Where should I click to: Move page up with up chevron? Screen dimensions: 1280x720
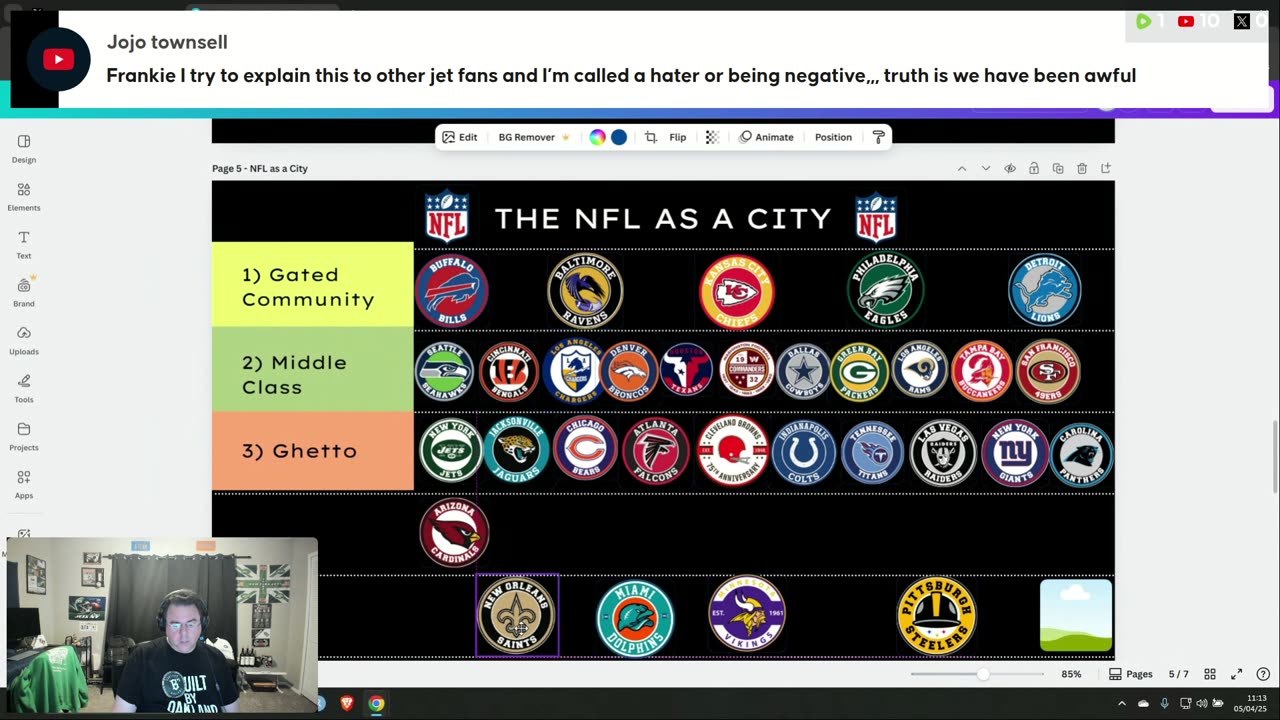[x=962, y=168]
